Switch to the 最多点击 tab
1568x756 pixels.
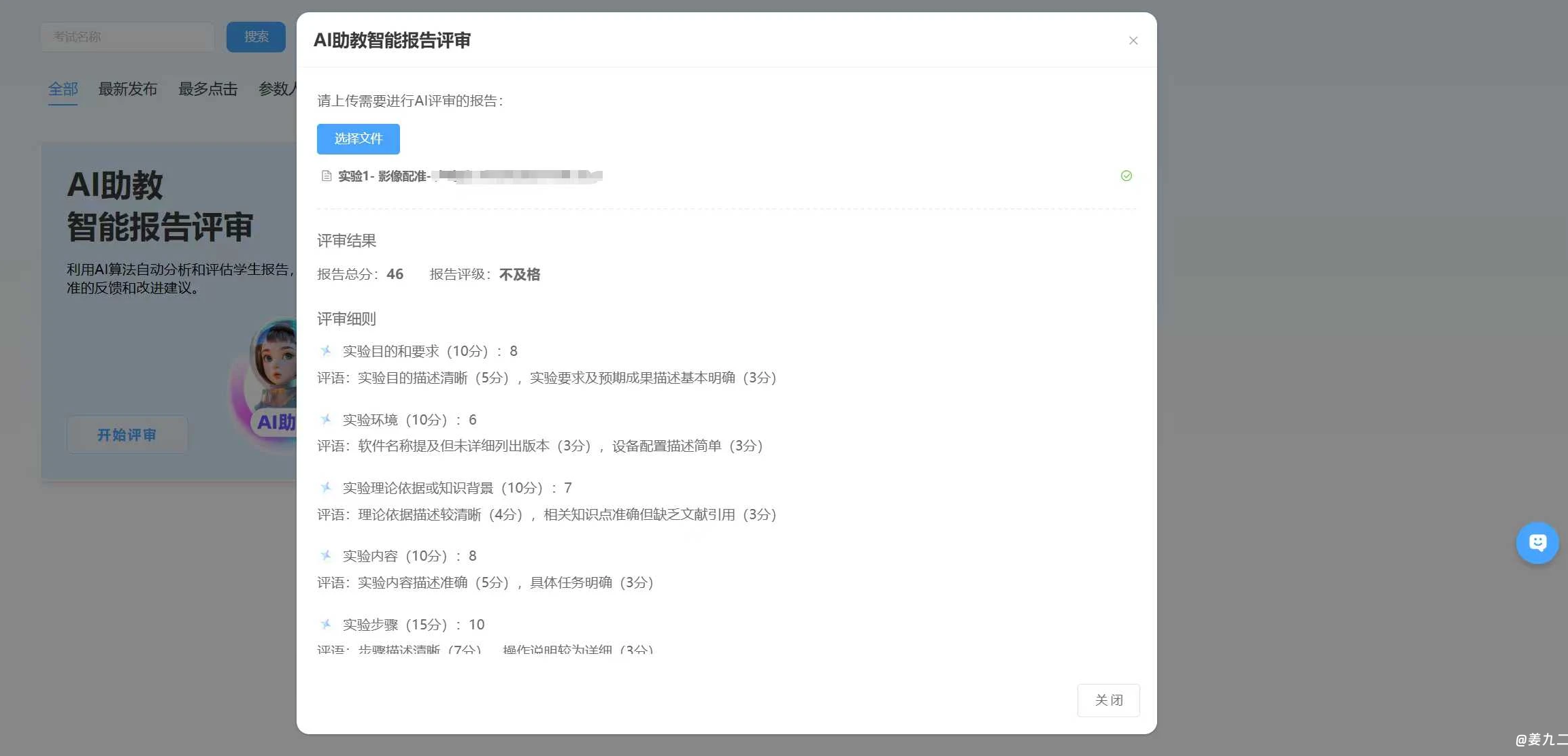pos(208,88)
